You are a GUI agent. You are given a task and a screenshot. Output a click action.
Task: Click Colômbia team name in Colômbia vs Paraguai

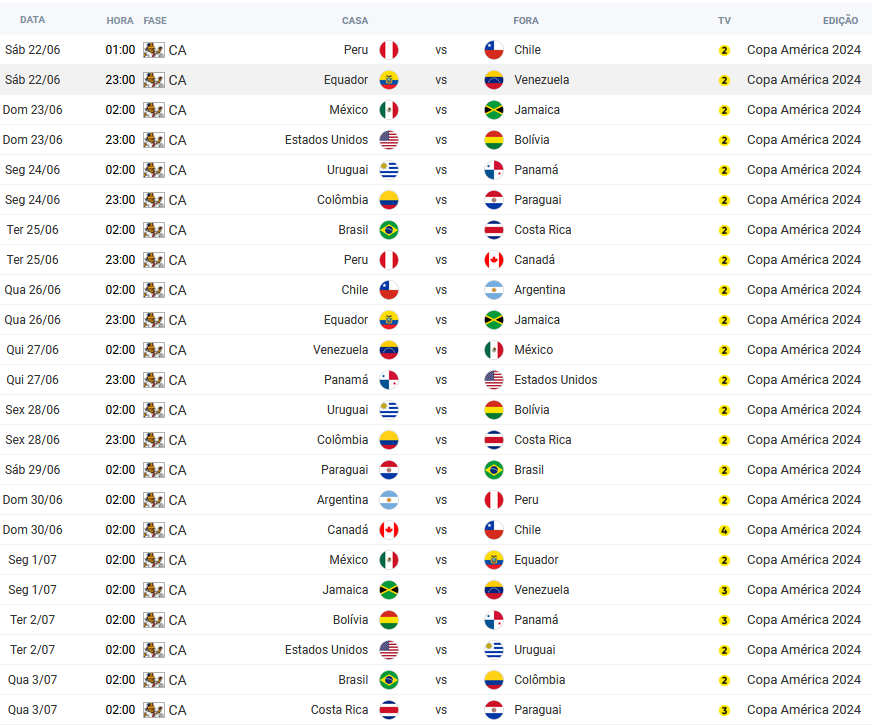click(x=343, y=200)
